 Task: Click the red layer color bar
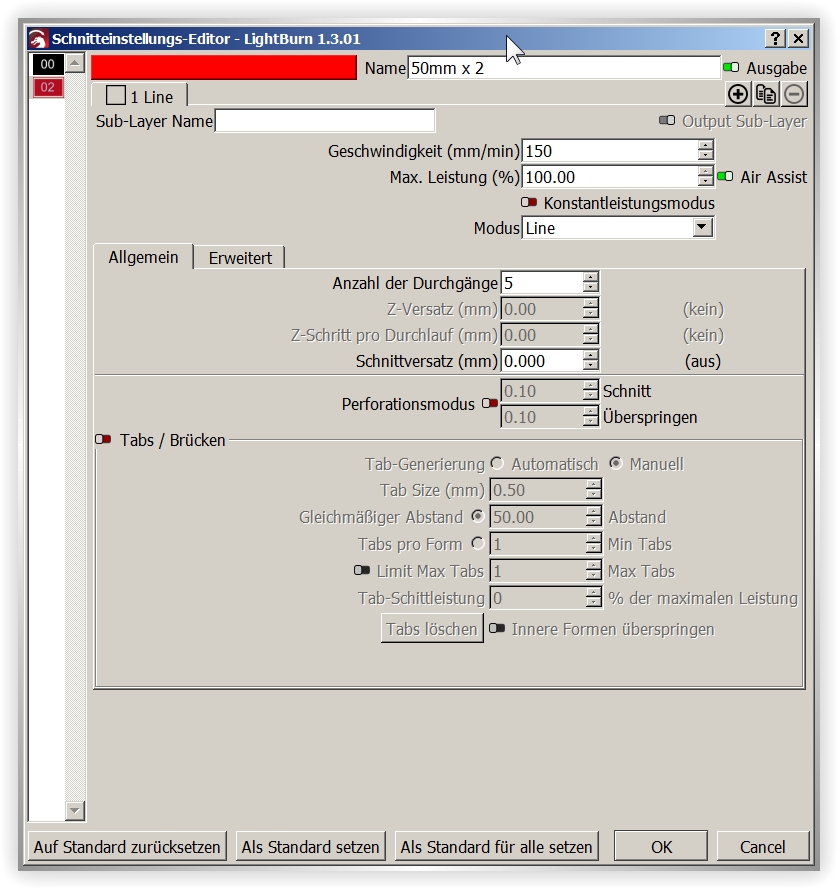[x=224, y=67]
